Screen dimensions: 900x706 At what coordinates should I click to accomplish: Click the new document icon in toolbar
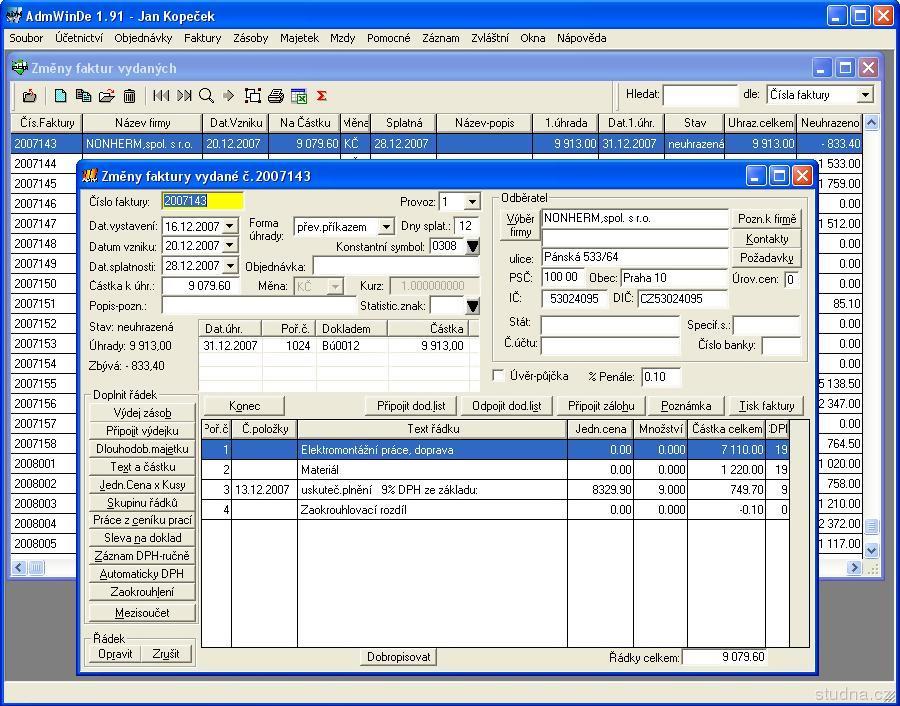tap(61, 96)
